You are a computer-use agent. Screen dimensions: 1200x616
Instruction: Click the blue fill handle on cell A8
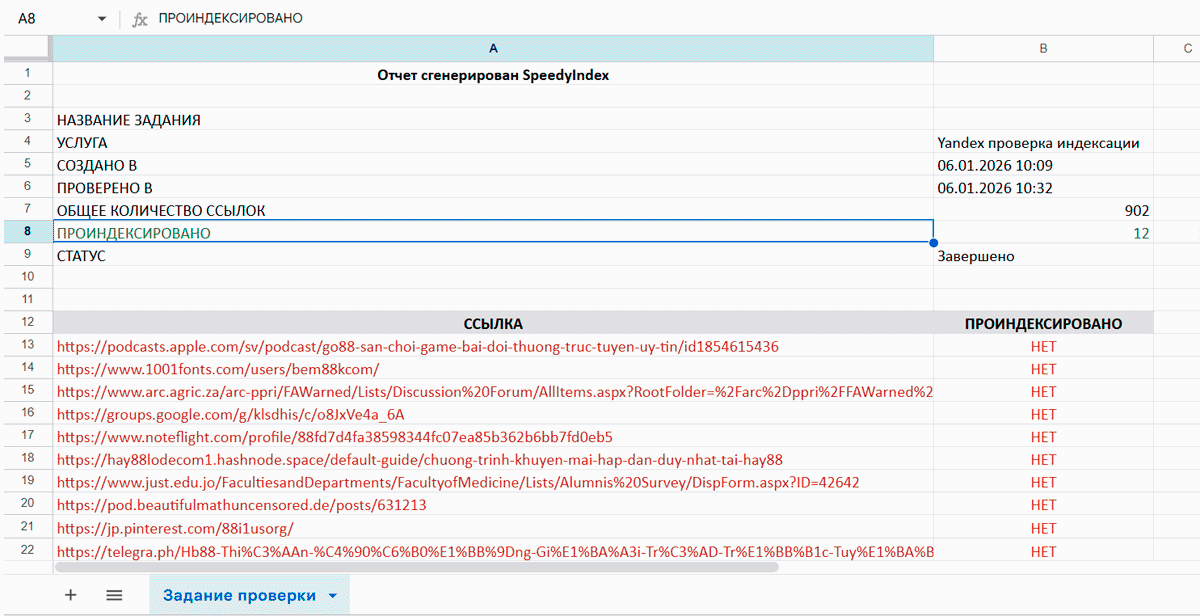click(x=933, y=243)
